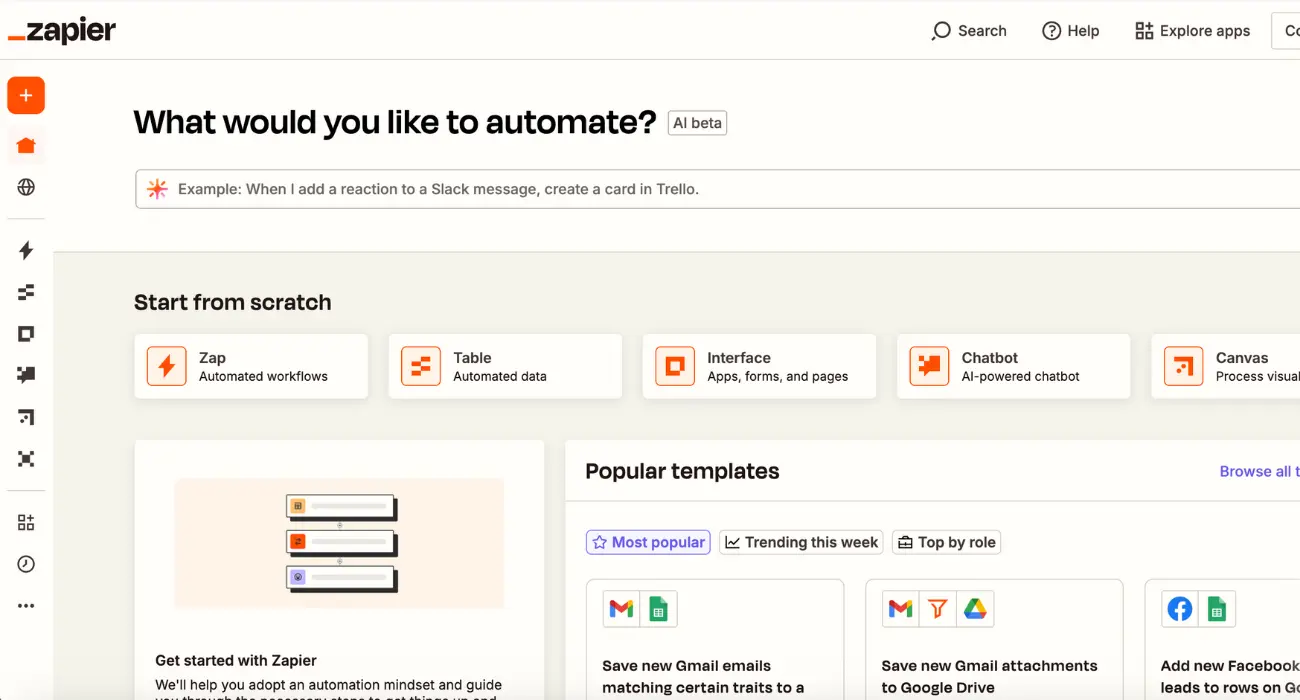1300x700 pixels.
Task: Select the Zaps lightning bolt sidebar icon
Action: (x=26, y=251)
